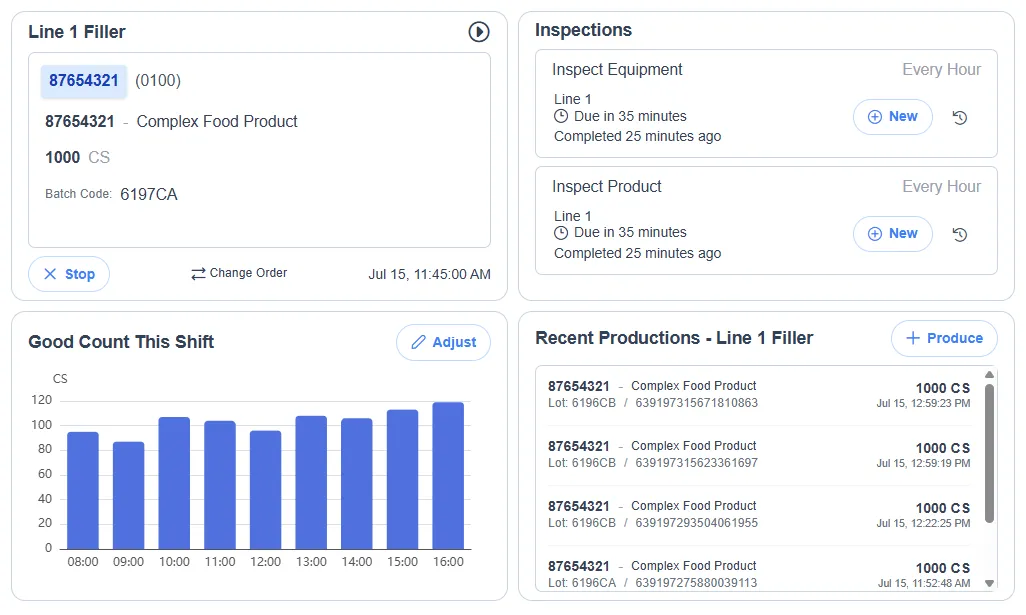Click Complex Food Product in order card
Screen dimensions: 1026x615
coord(217,121)
